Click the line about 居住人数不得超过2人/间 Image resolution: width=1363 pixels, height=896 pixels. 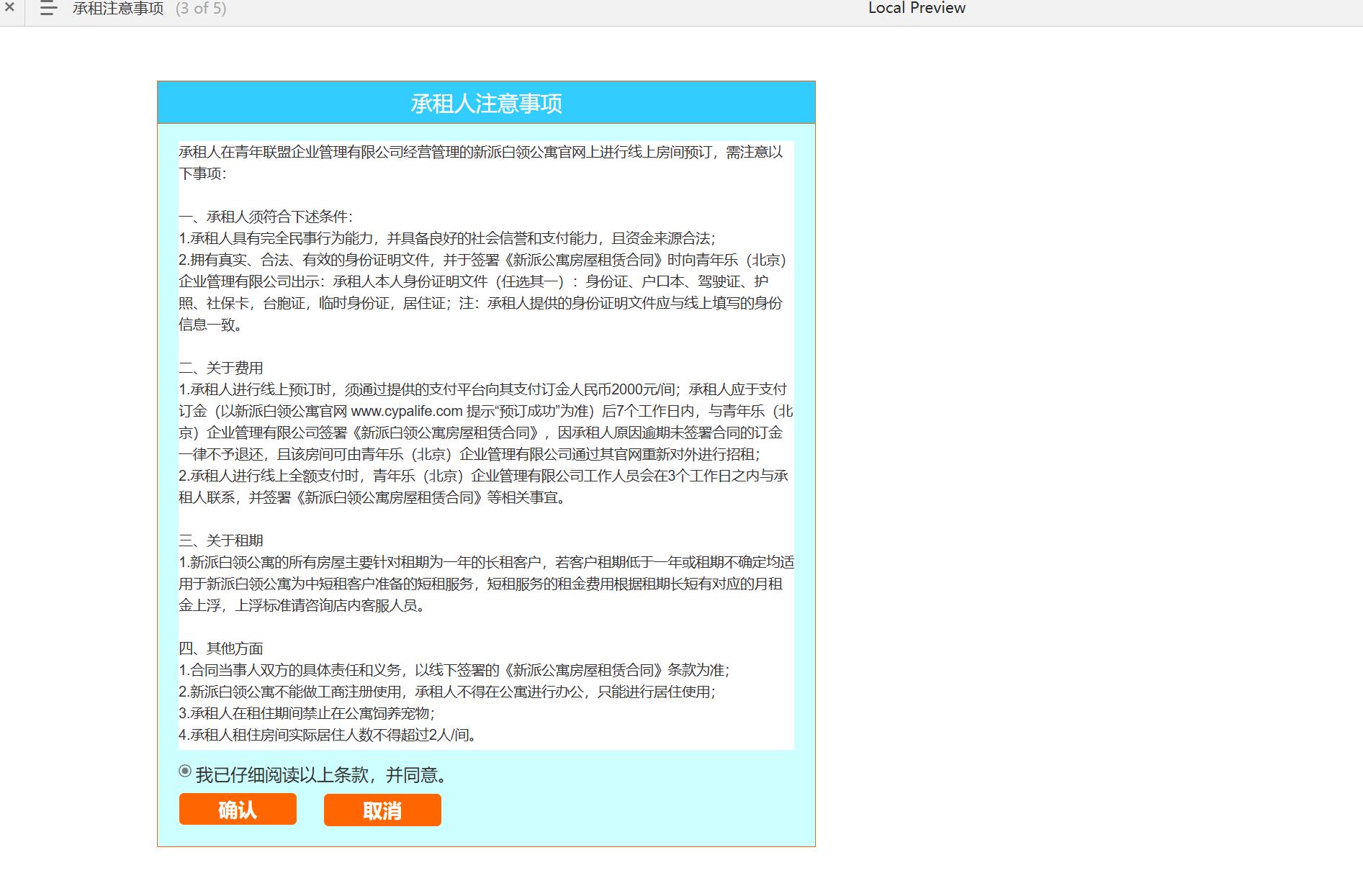(328, 735)
